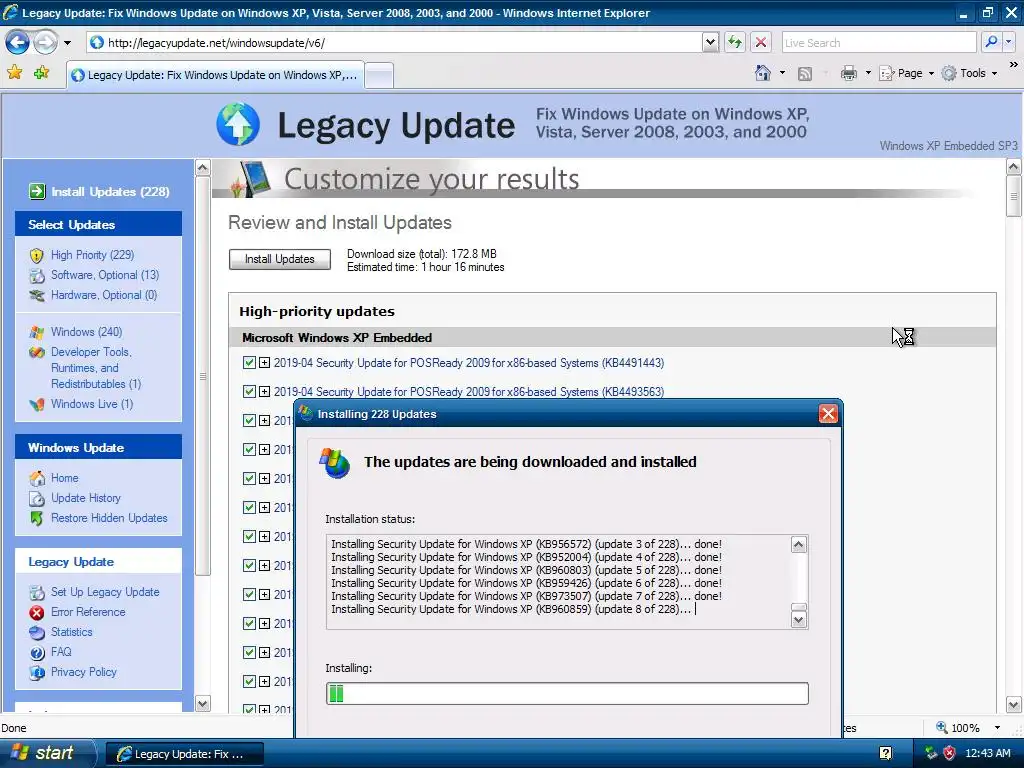The height and width of the screenshot is (768, 1024).
Task: Select Software, Optional (13) category
Action: point(105,275)
